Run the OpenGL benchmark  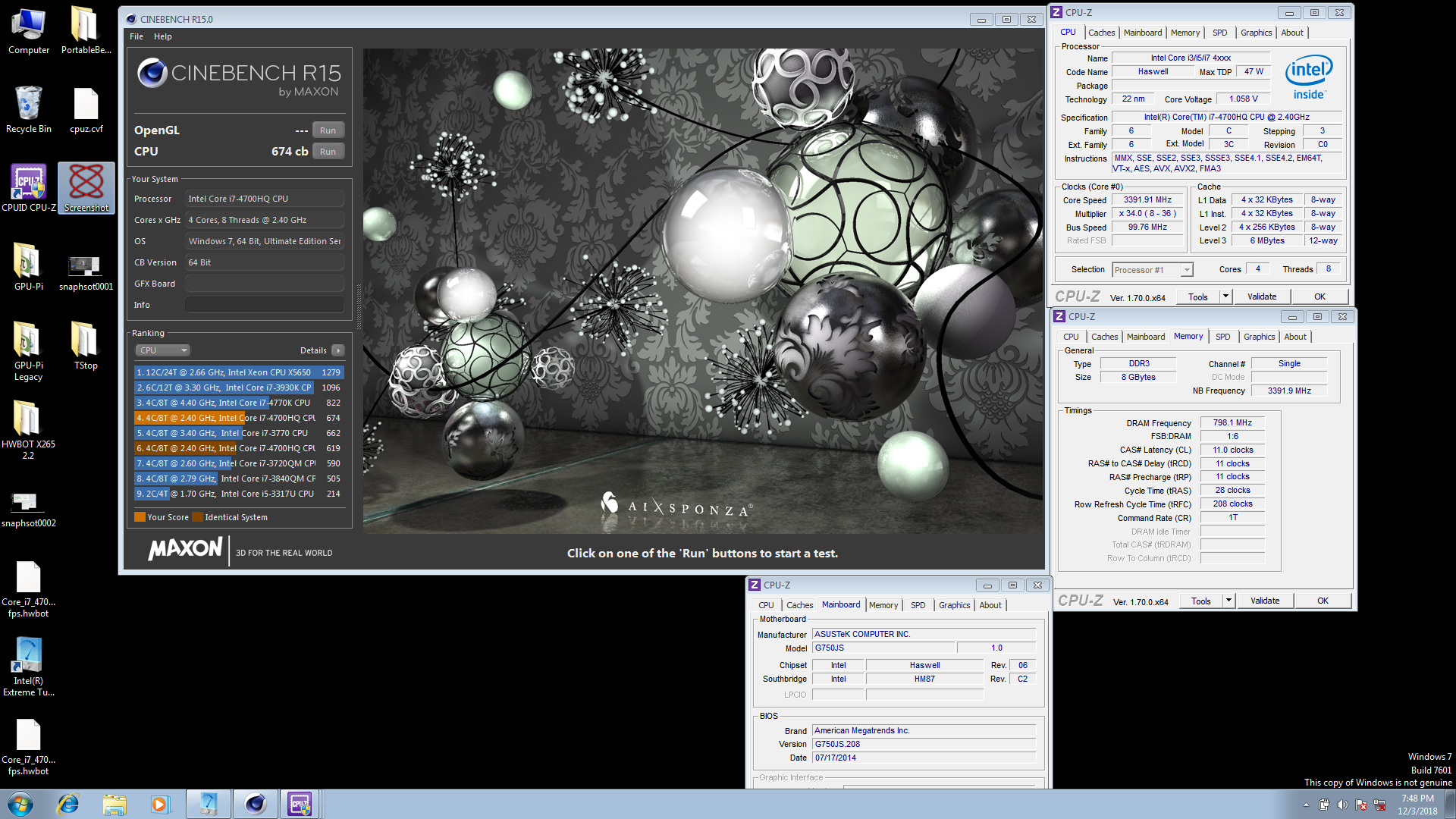coord(328,130)
